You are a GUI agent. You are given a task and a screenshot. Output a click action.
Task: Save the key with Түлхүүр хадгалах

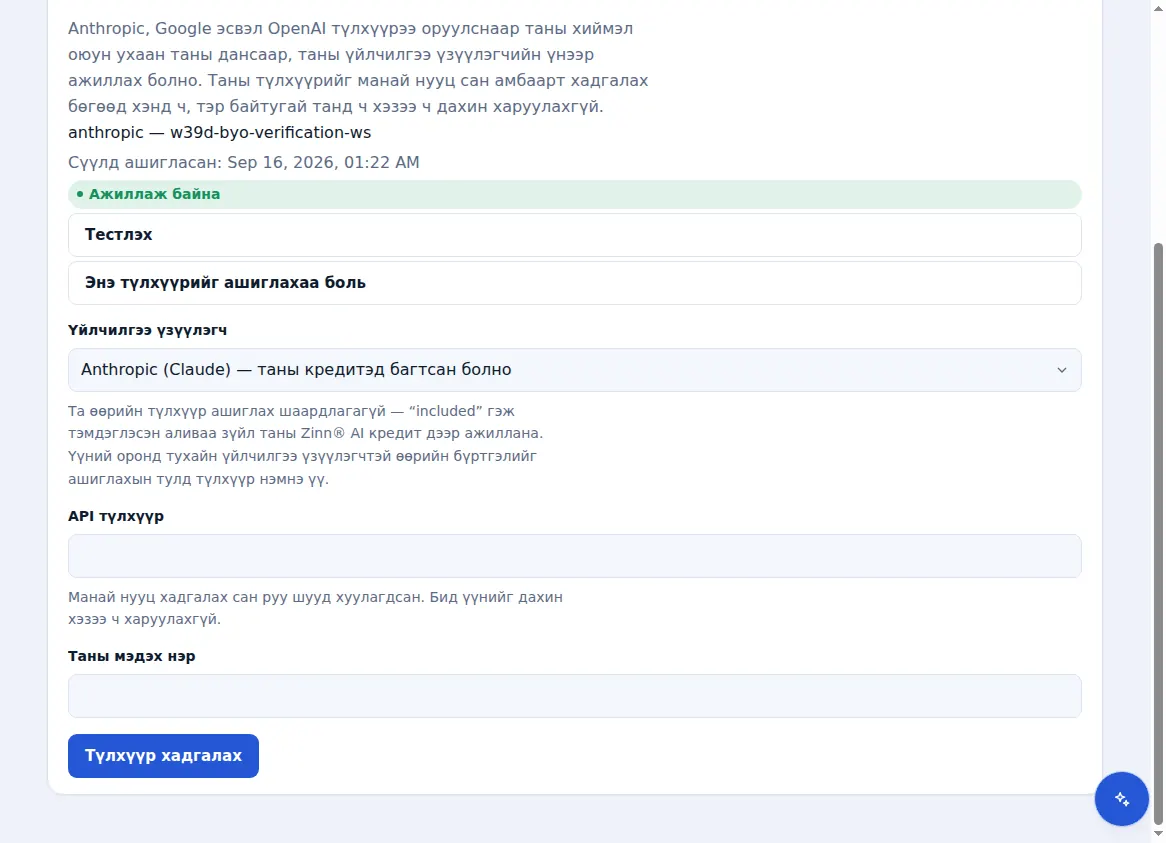click(x=163, y=756)
